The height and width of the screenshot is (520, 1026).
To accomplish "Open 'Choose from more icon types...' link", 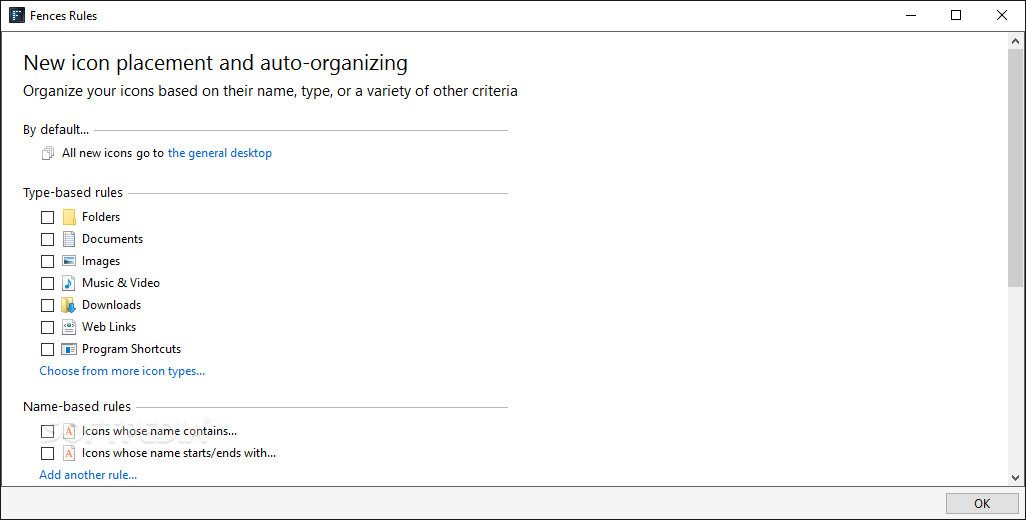I will (x=122, y=372).
